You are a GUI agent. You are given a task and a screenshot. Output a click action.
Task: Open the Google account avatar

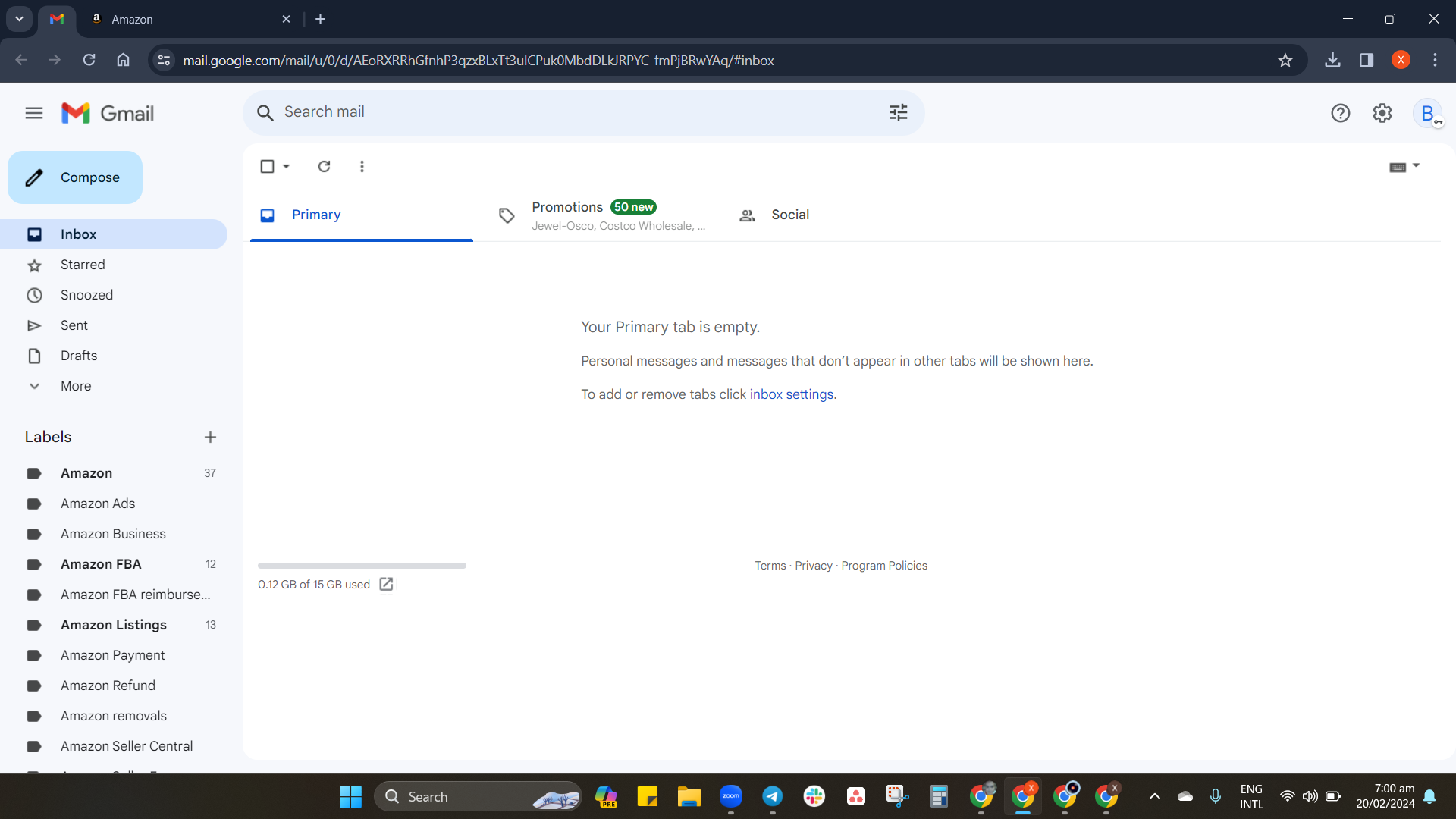coord(1428,113)
